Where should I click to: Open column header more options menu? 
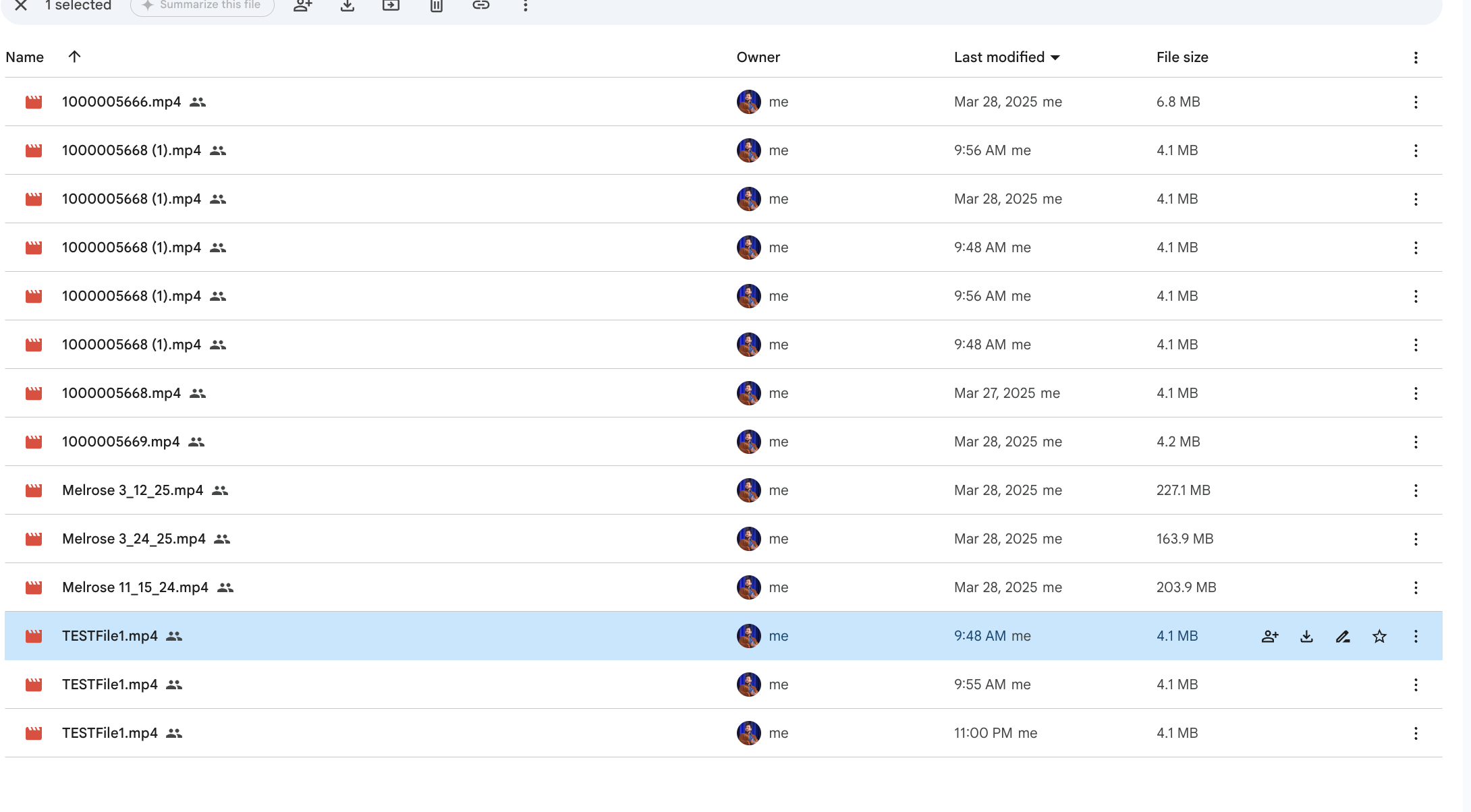point(1416,57)
